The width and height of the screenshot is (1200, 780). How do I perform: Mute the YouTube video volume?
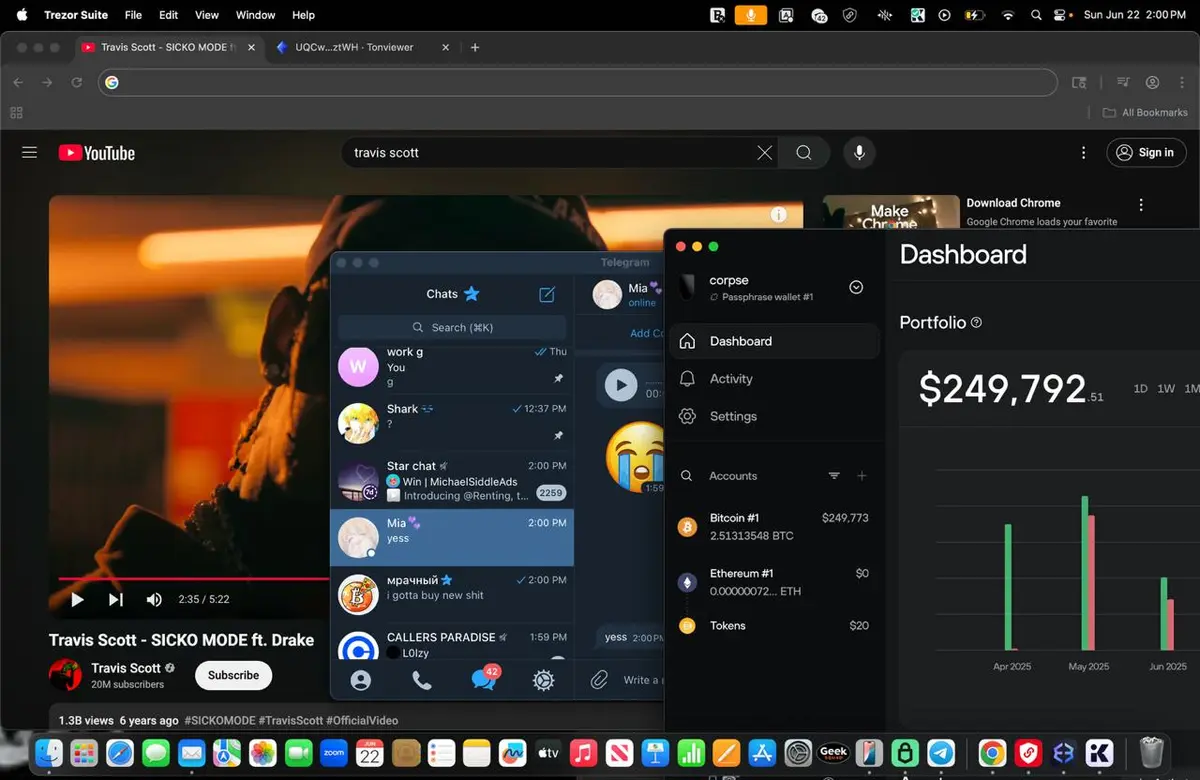point(154,599)
